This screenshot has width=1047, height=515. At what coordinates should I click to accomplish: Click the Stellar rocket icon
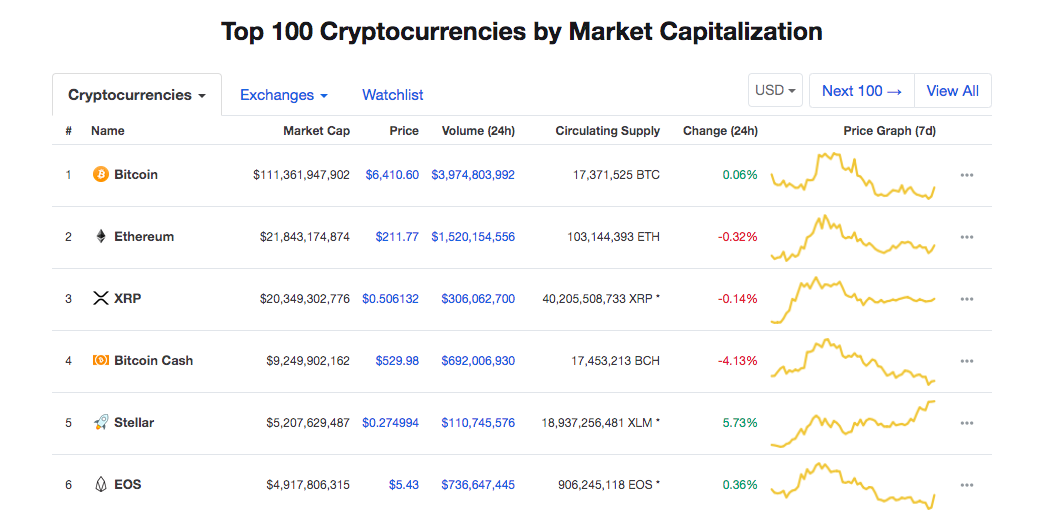100,423
